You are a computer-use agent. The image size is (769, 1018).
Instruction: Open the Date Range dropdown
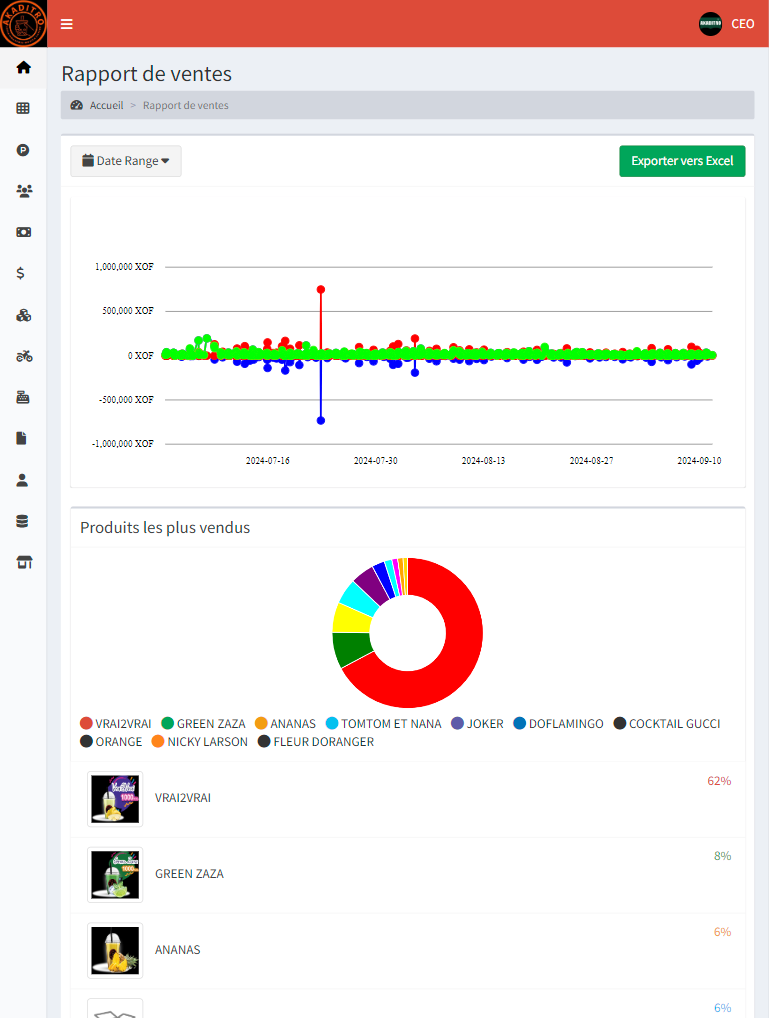[x=126, y=161]
